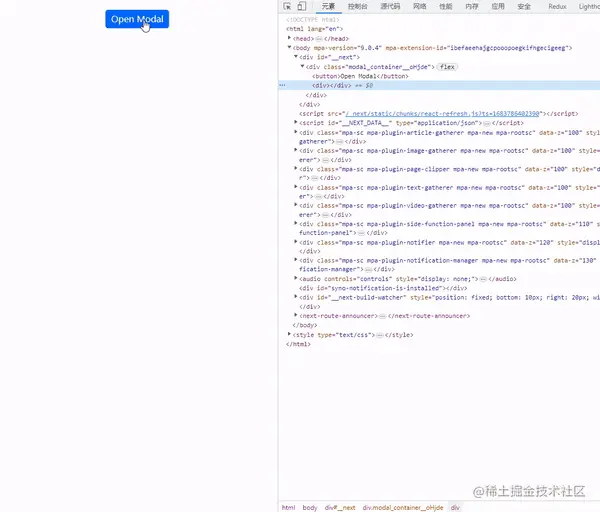Open the 控制台 tab
Screen dimensions: 600x512
tap(357, 7)
